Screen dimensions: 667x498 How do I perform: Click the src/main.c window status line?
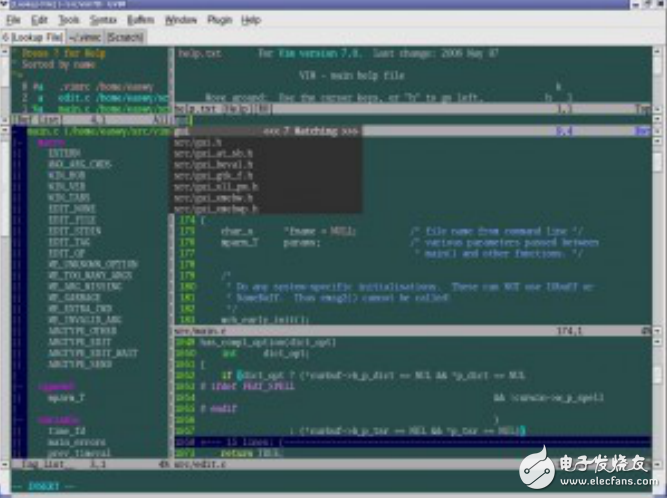400,327
